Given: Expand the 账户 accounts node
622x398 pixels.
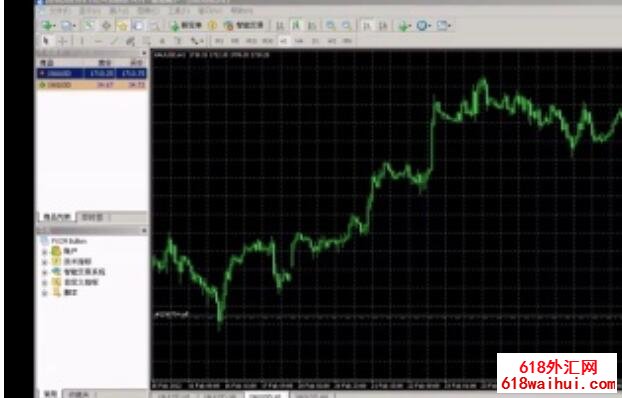Looking at the screenshot, I should point(44,252).
